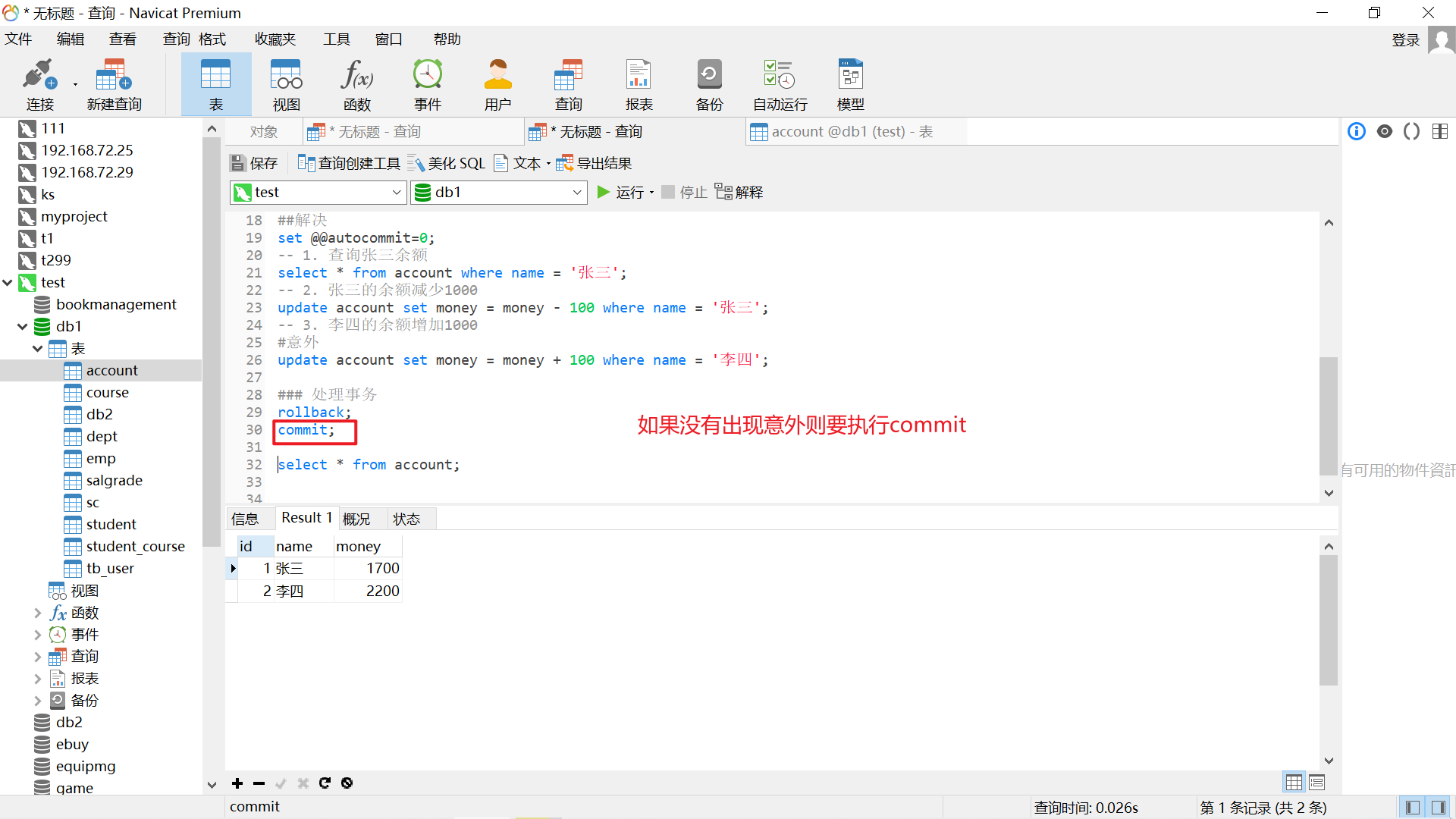Click the SQL editor vertical scrollbar
Screen dimensions: 1456x819
1328,416
